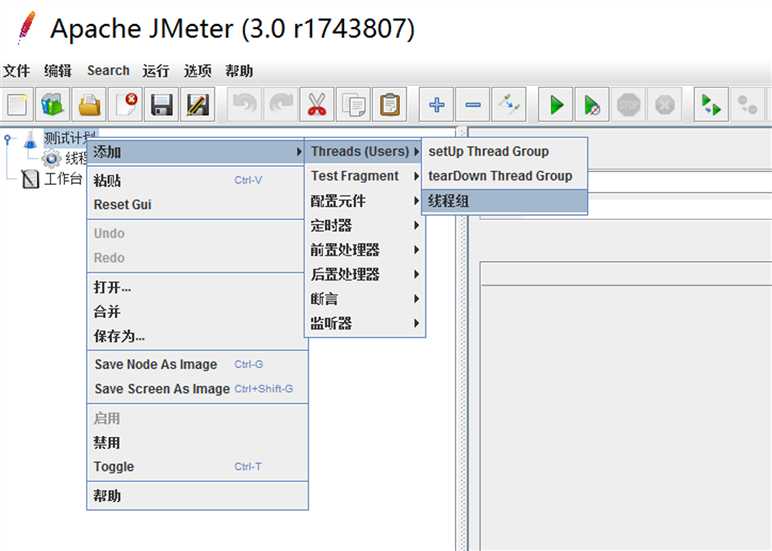Collapse the test plan tree node handle

(7, 140)
